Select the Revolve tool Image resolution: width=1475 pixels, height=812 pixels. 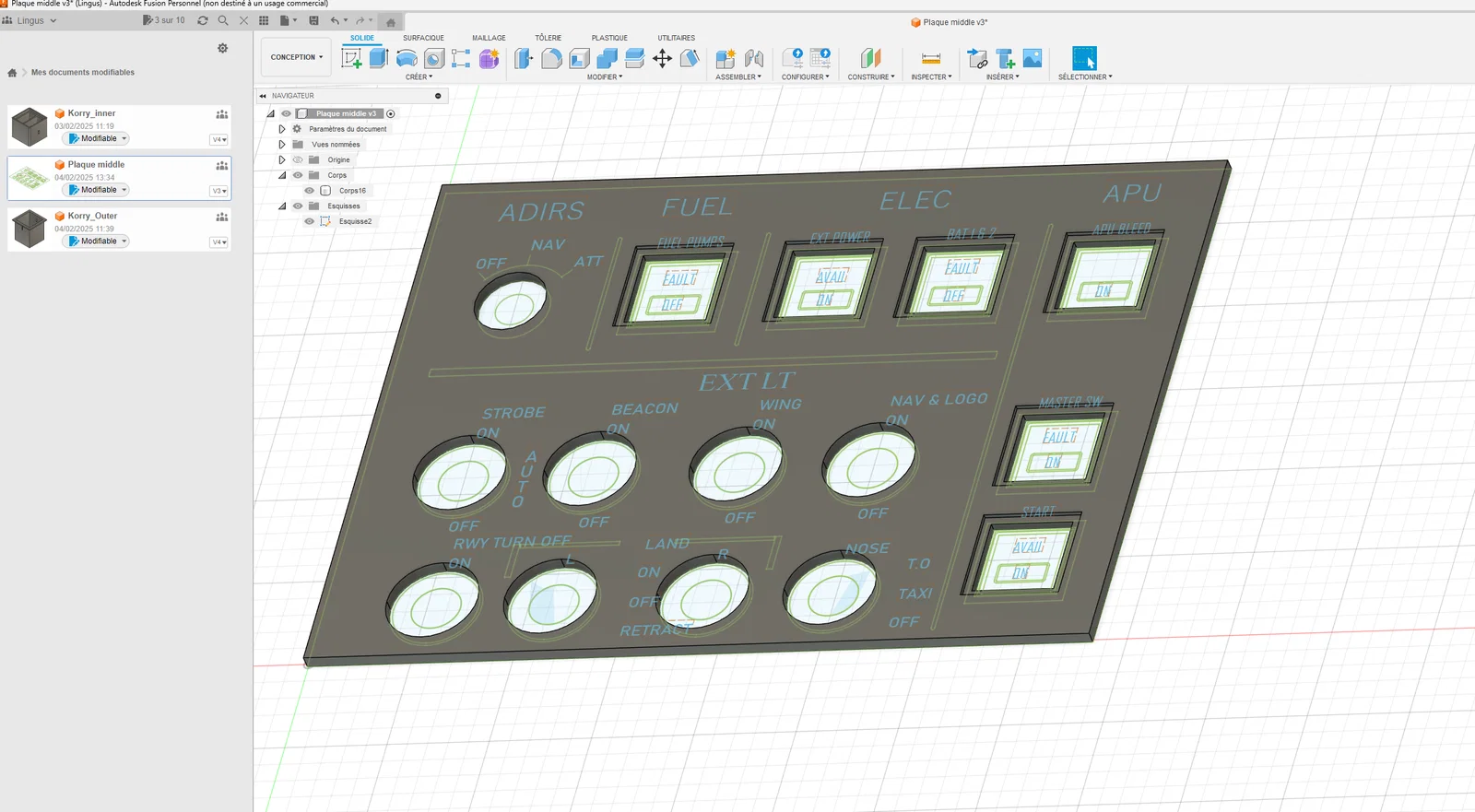(x=407, y=59)
